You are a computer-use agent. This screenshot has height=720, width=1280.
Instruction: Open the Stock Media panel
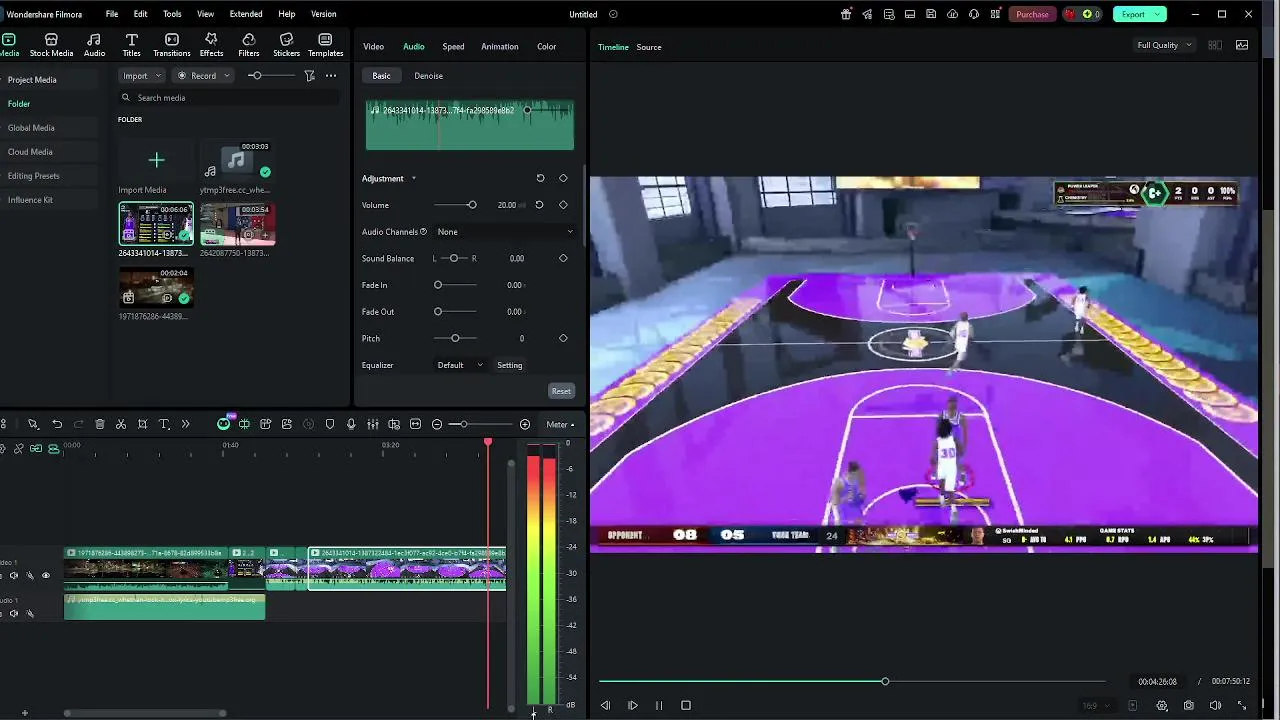click(51, 45)
